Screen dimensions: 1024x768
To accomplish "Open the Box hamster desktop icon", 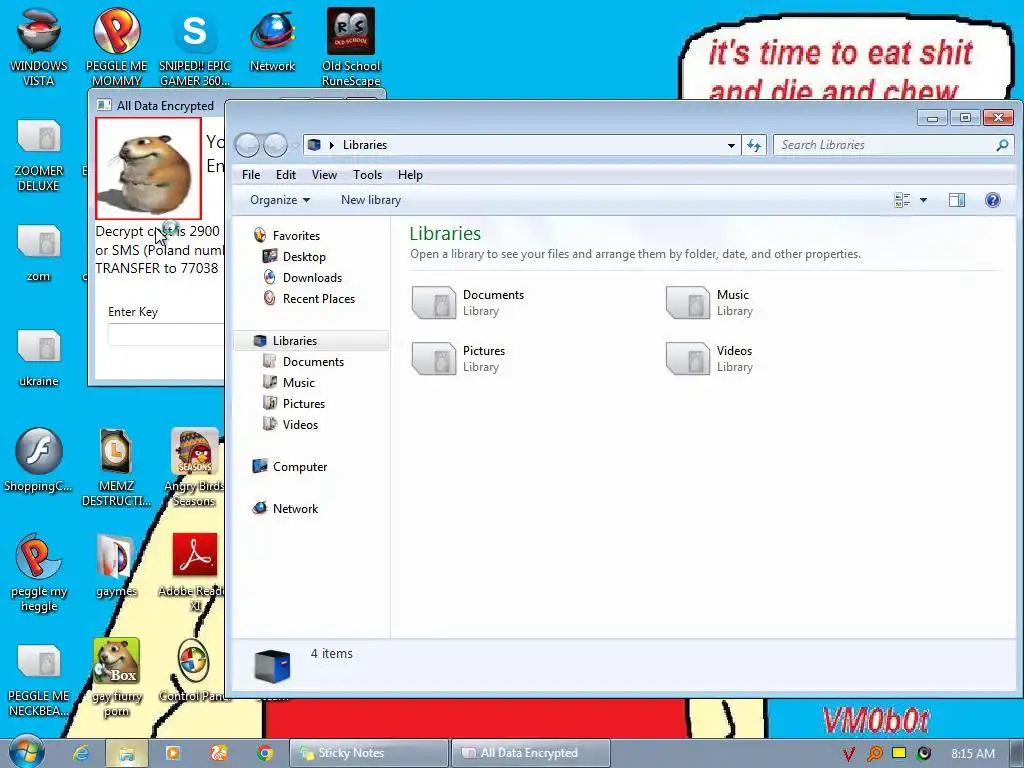I will click(116, 677).
